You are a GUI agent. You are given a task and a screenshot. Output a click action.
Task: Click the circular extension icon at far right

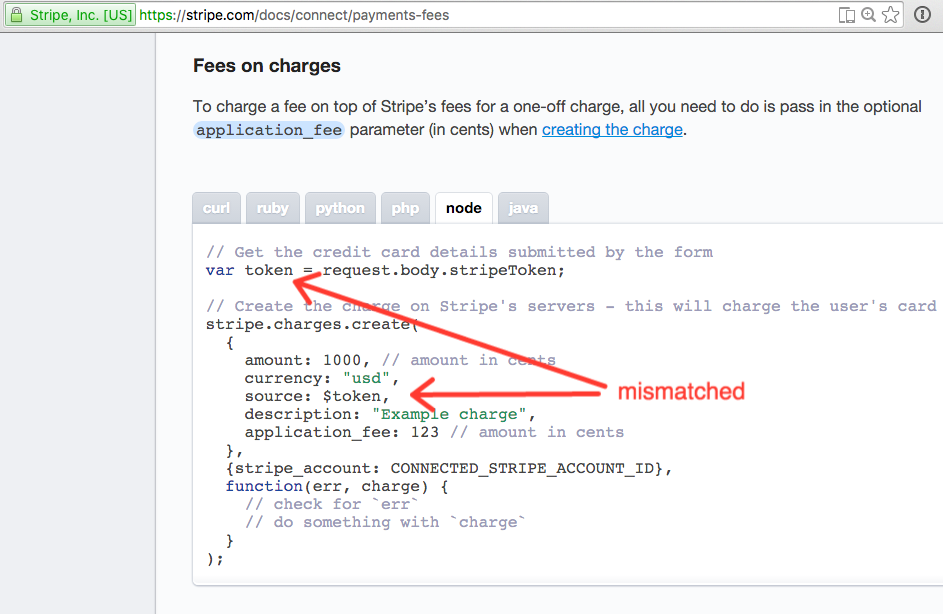pyautogui.click(x=922, y=14)
